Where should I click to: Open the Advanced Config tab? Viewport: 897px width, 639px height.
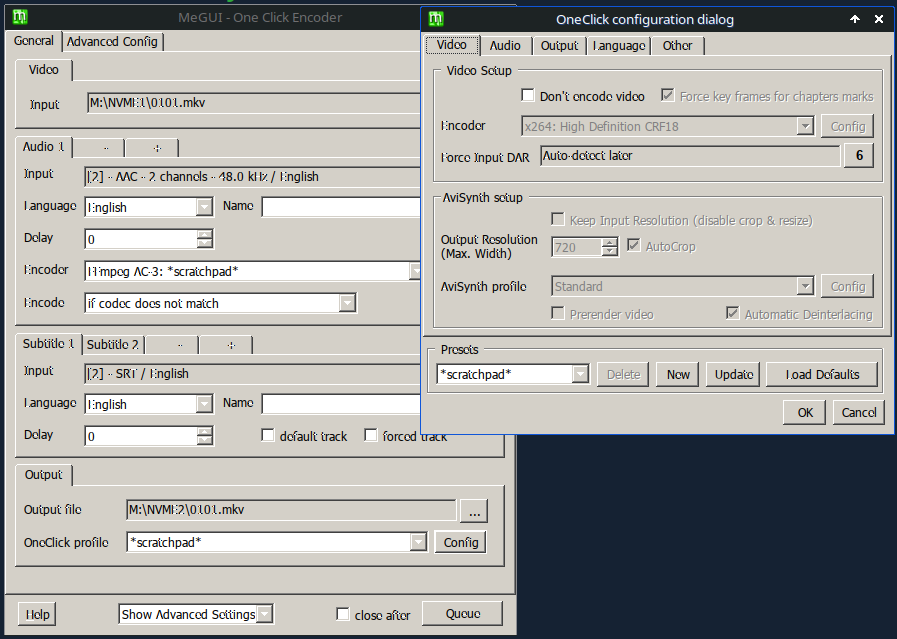(x=112, y=42)
